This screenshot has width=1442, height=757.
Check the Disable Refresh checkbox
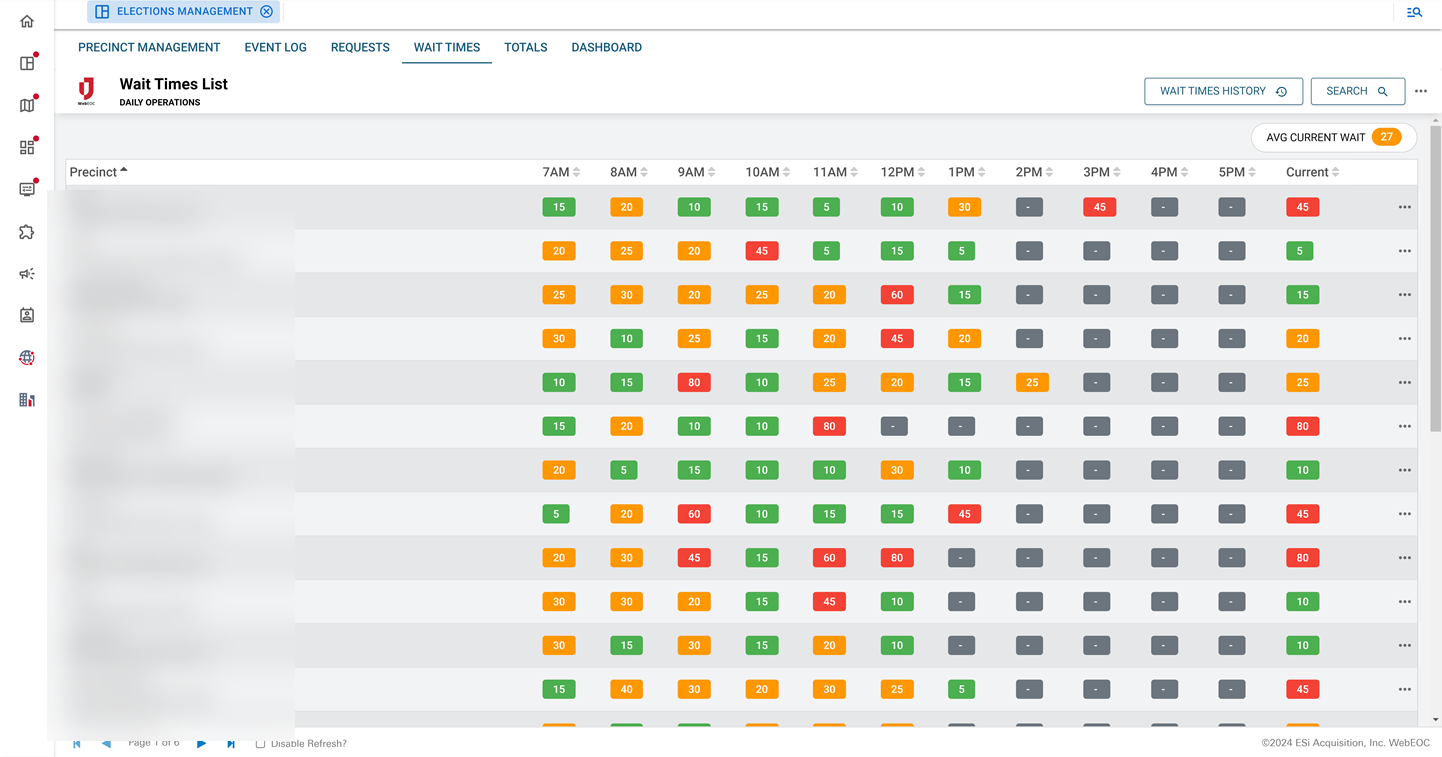coord(260,744)
